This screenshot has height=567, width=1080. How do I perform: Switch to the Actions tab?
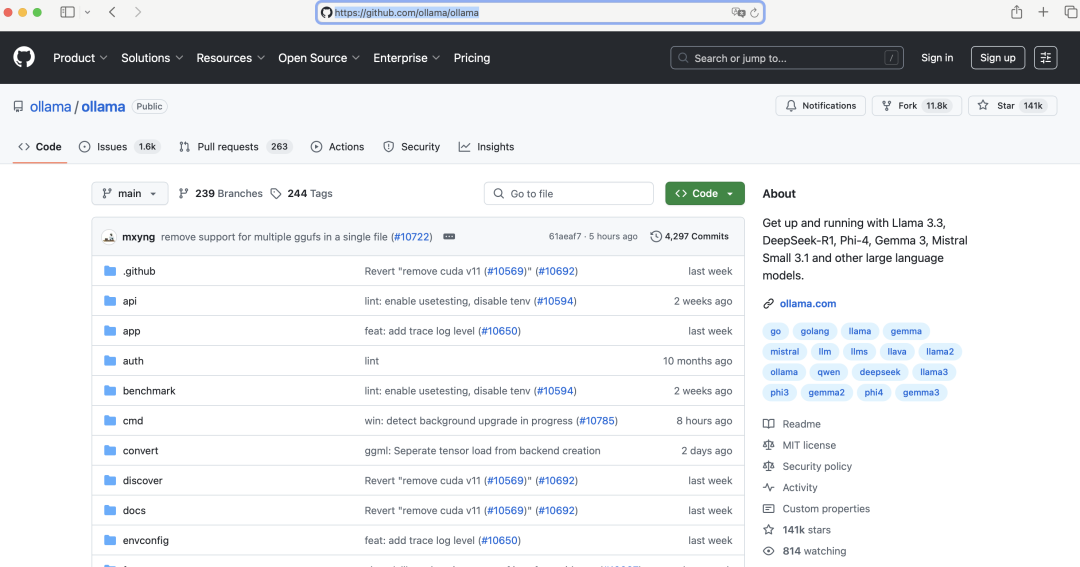[x=338, y=147]
